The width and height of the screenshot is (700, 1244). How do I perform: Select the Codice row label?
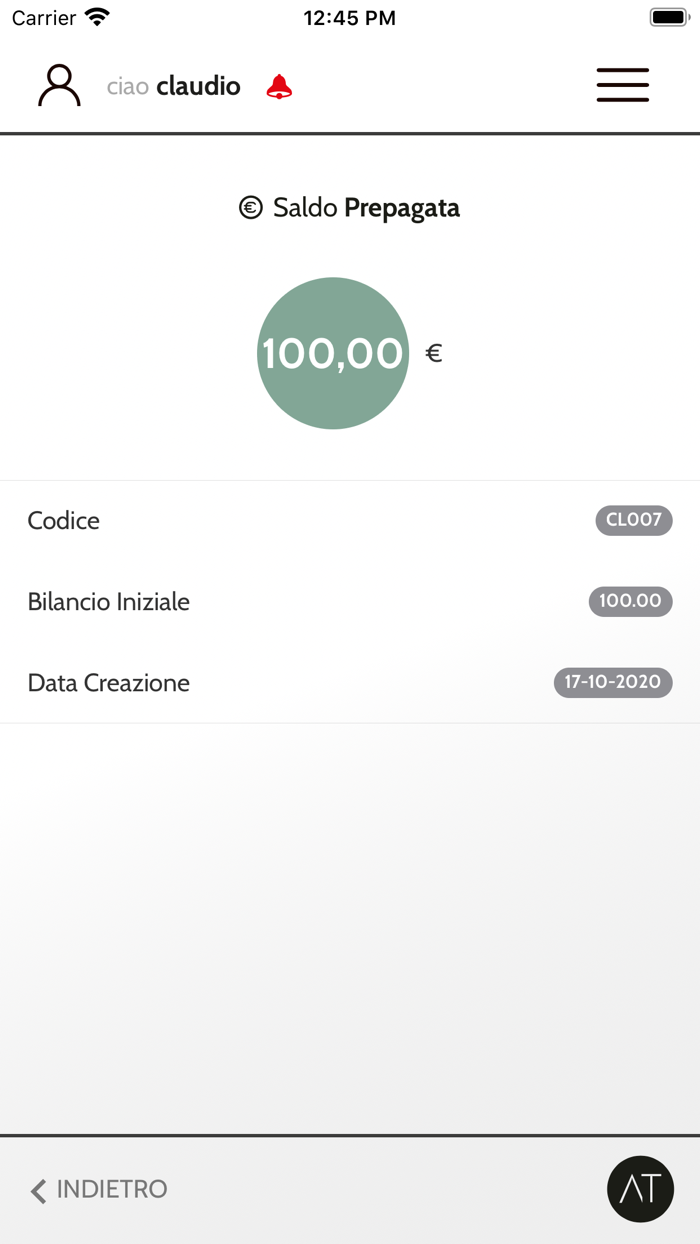tap(64, 520)
